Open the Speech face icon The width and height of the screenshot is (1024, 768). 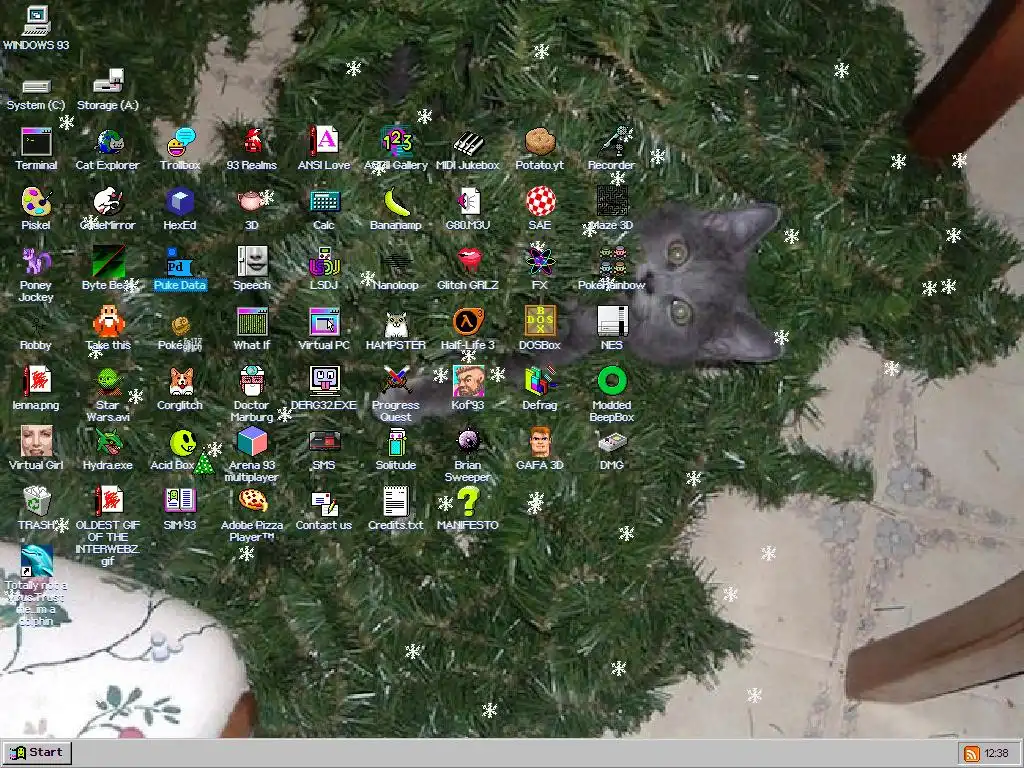252,262
